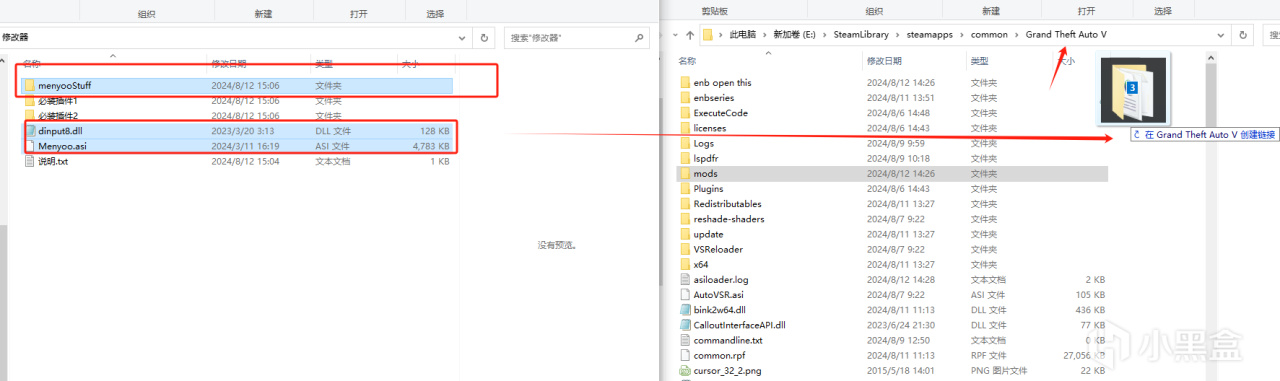Select lspdfr folder icon
Image resolution: width=1280 pixels, height=381 pixels.
(x=685, y=158)
